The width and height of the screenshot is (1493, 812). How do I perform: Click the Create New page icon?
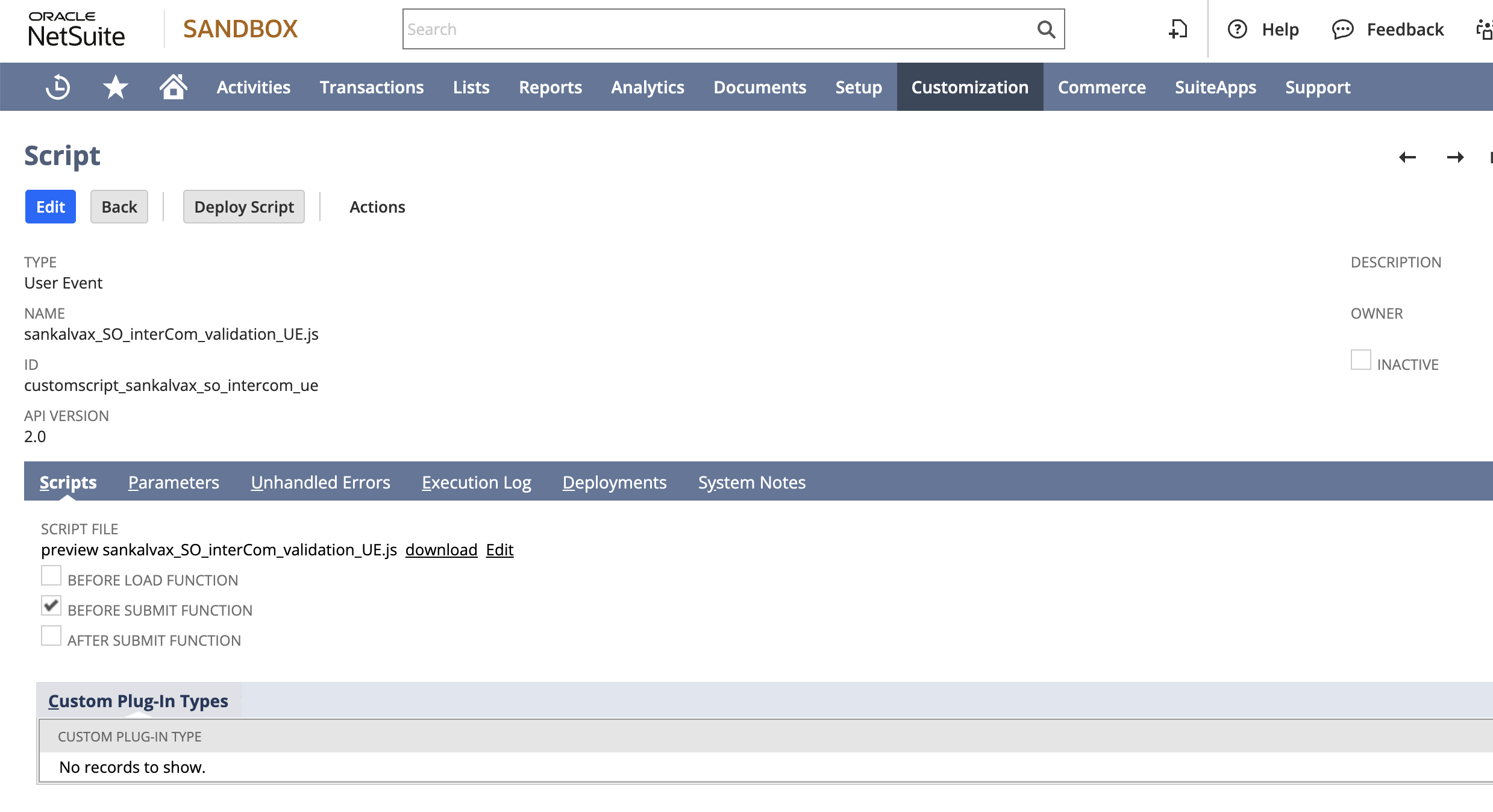[x=1177, y=29]
